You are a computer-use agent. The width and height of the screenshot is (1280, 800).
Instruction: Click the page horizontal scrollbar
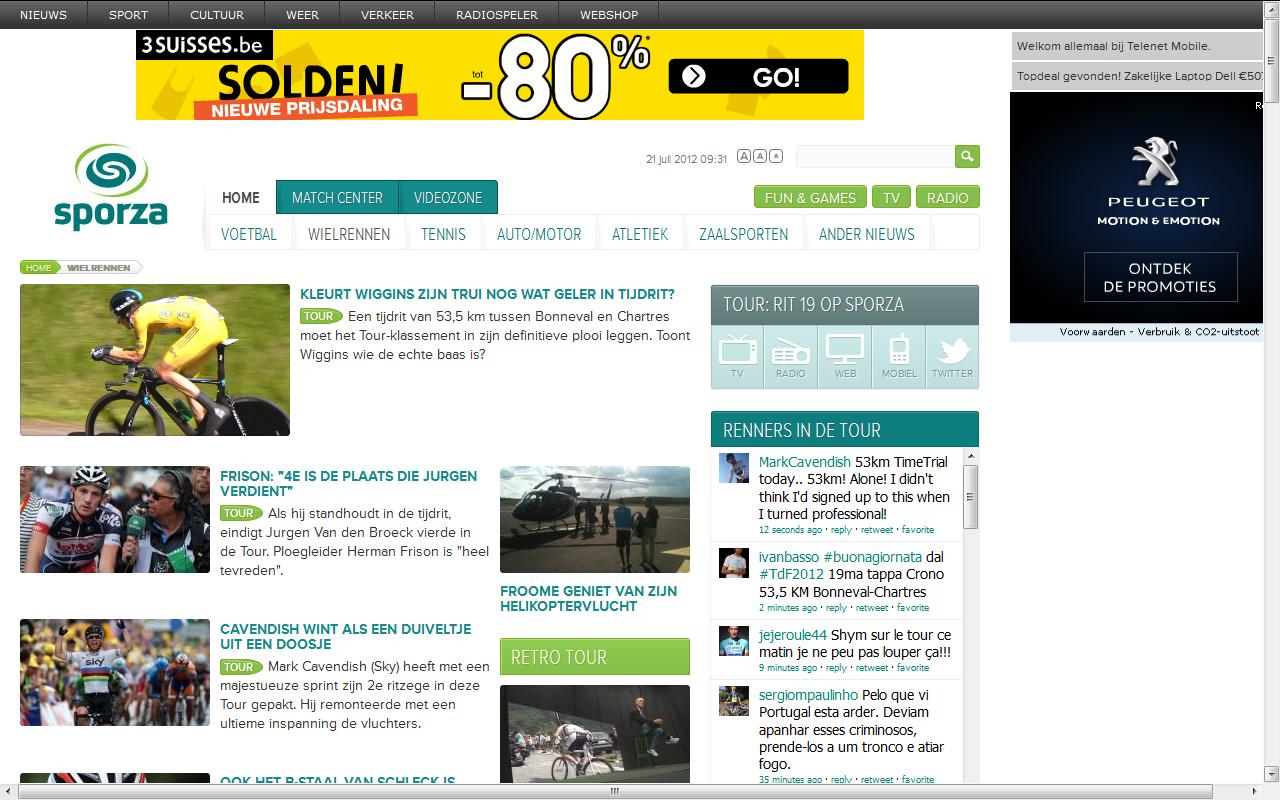pyautogui.click(x=615, y=791)
